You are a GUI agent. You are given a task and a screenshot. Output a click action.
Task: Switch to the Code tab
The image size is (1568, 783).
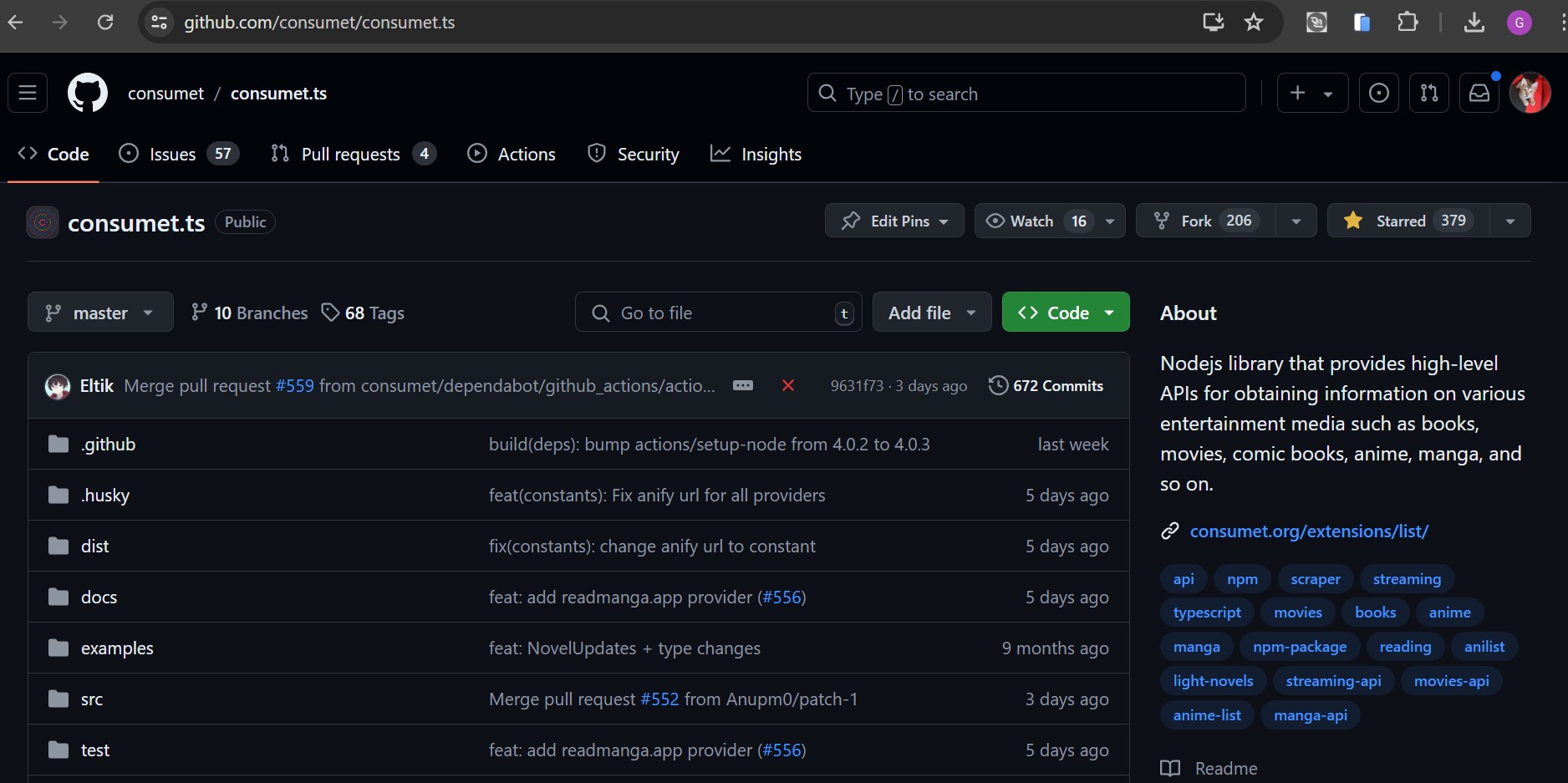click(x=53, y=155)
